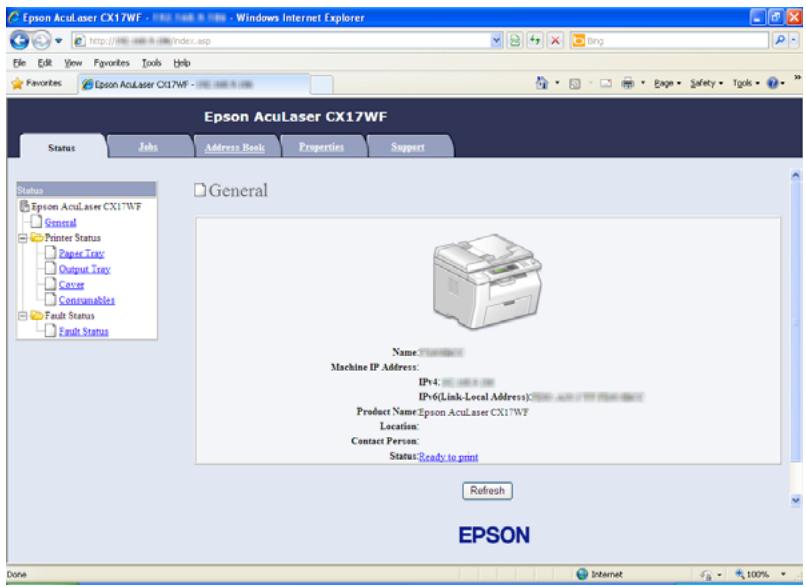The width and height of the screenshot is (806, 587).
Task: Open the View menu
Action: 73,63
